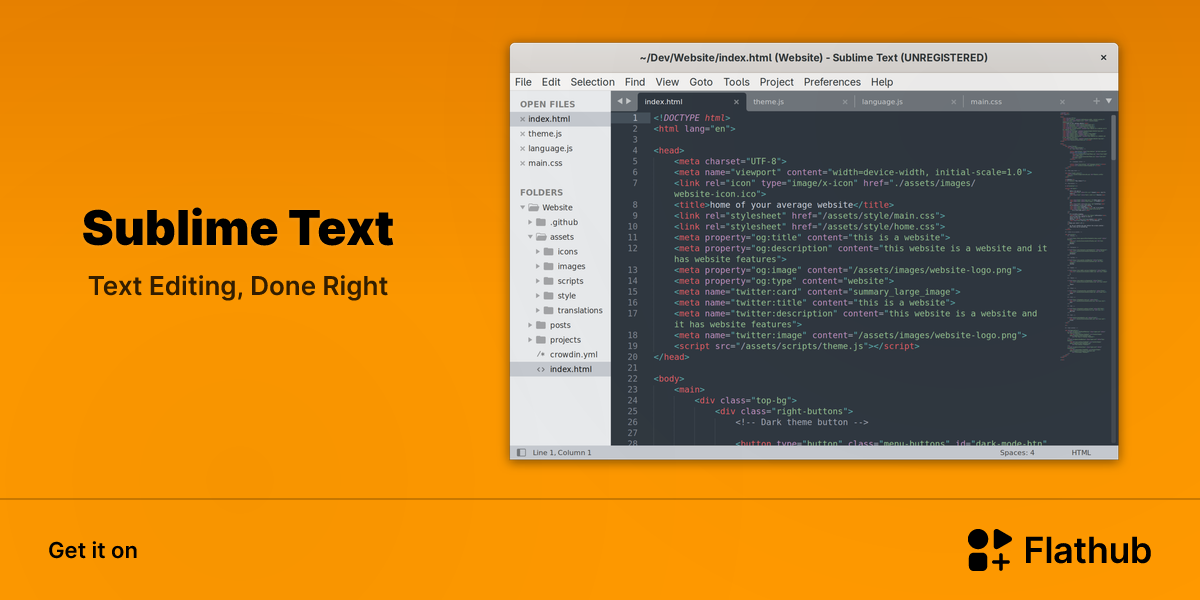Image resolution: width=1200 pixels, height=600 pixels.
Task: Close main.css in Open Files list
Action: 522,163
